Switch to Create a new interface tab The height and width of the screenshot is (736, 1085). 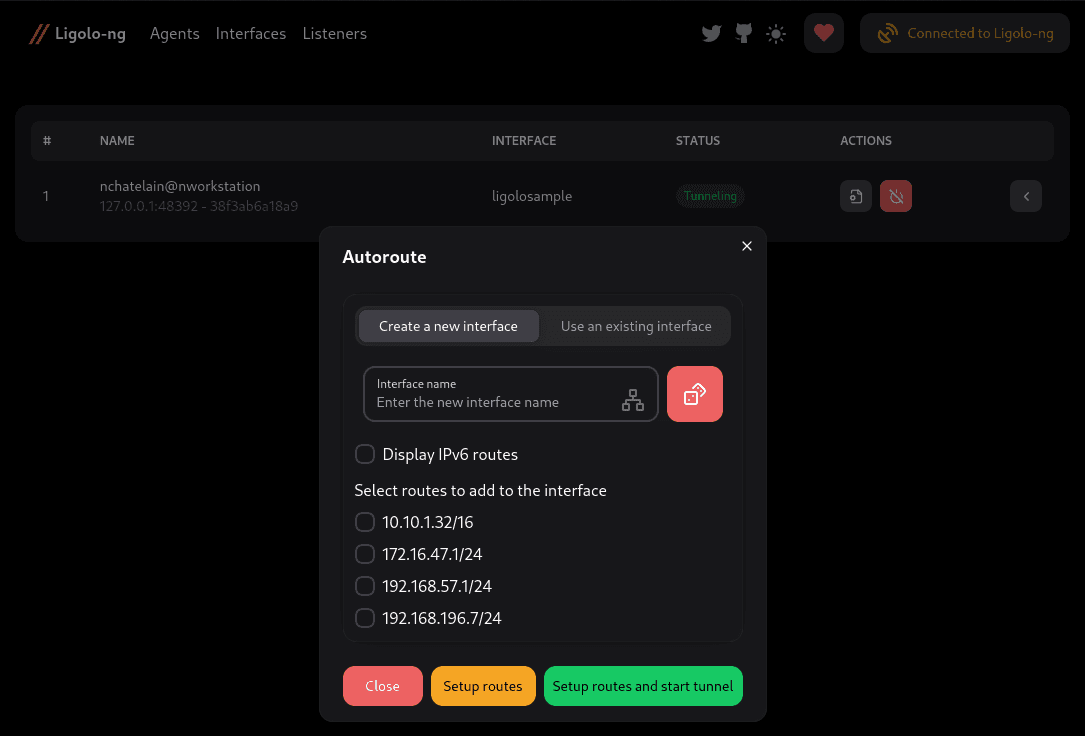pos(448,326)
